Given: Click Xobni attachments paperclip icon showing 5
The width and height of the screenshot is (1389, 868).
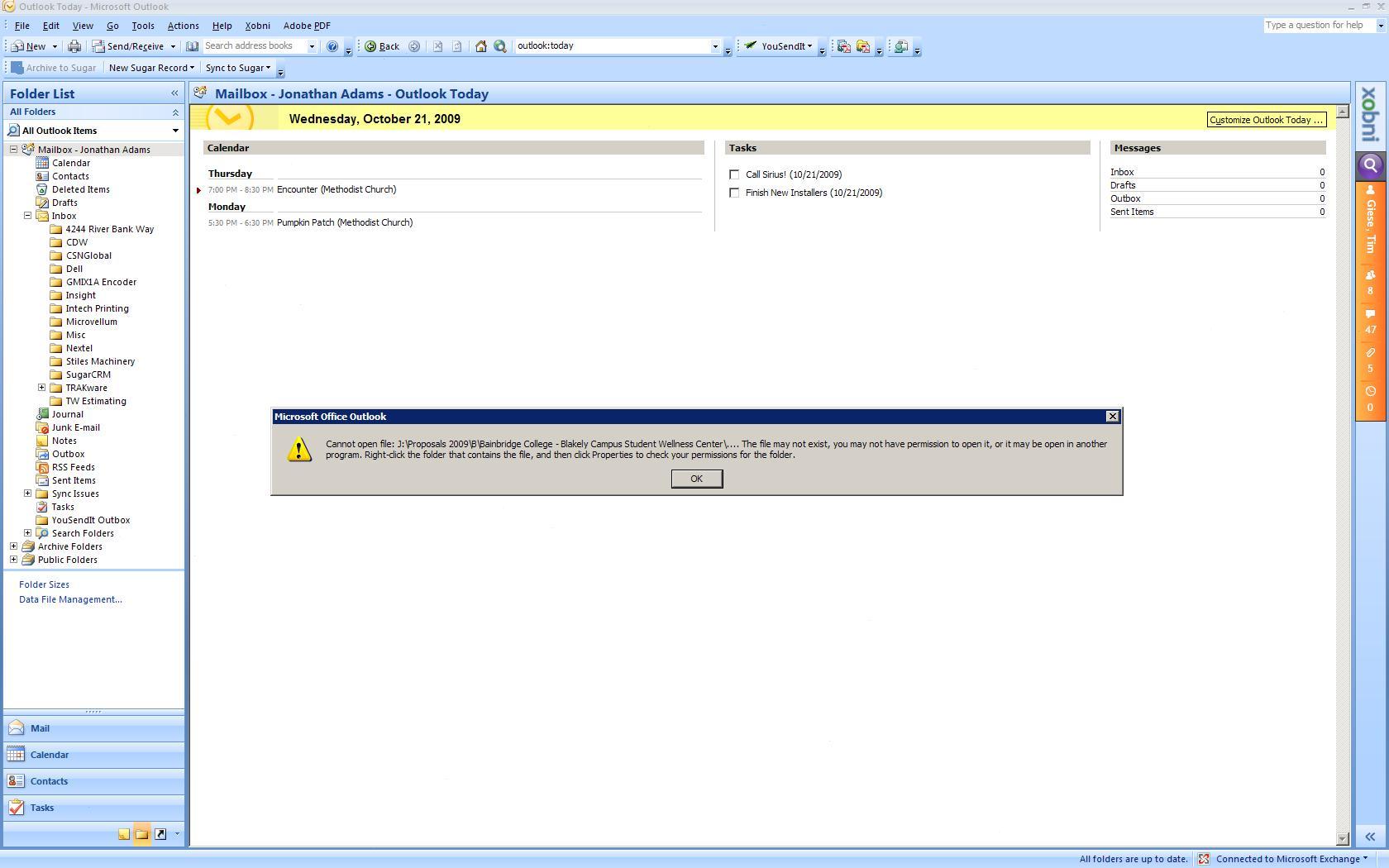Looking at the screenshot, I should click(x=1370, y=360).
